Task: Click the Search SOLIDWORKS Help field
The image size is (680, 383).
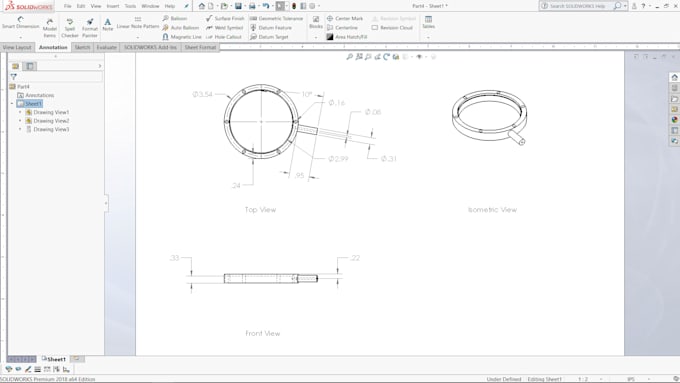Action: pos(577,6)
